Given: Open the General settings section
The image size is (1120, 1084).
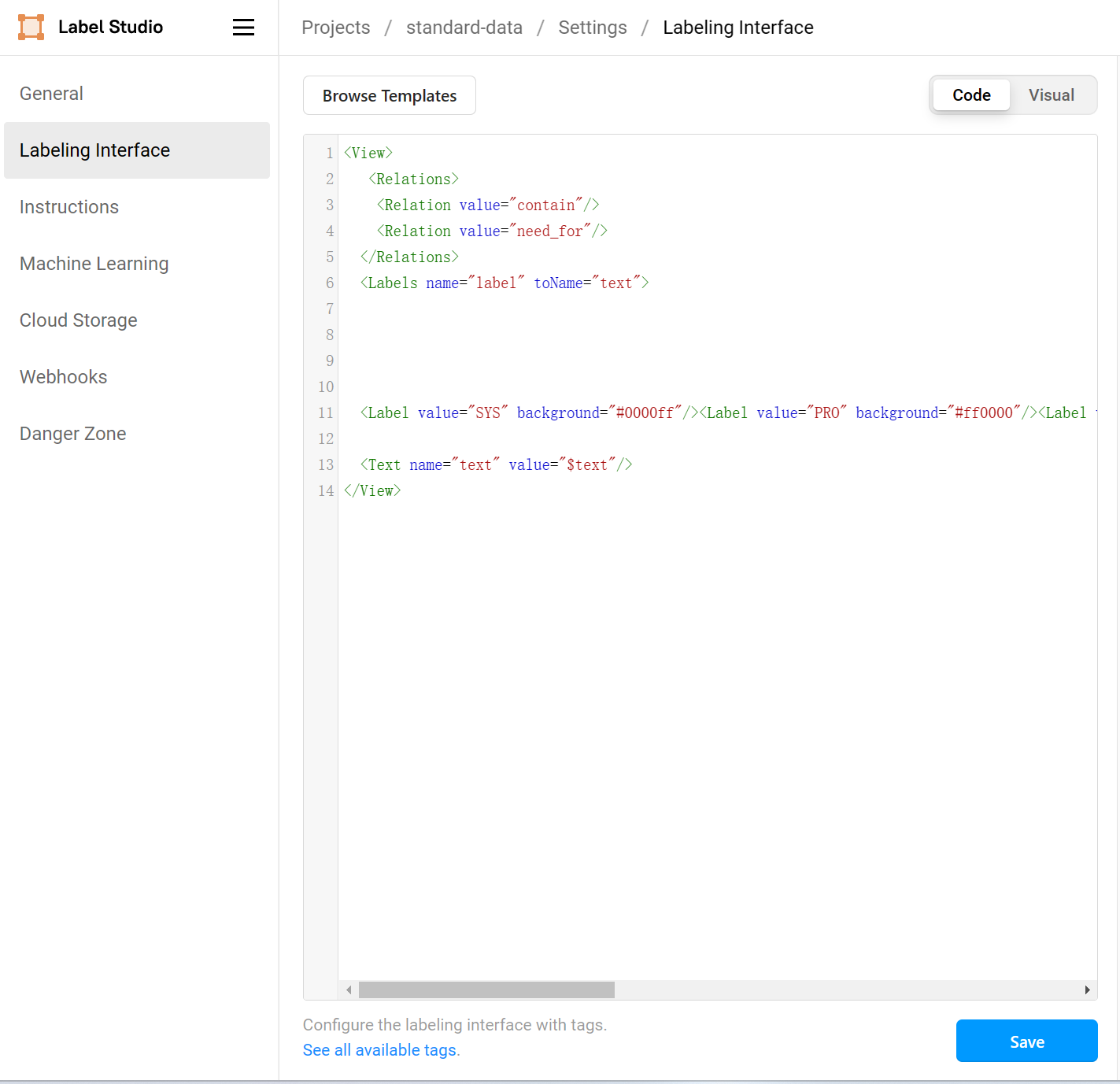Looking at the screenshot, I should coord(51,94).
